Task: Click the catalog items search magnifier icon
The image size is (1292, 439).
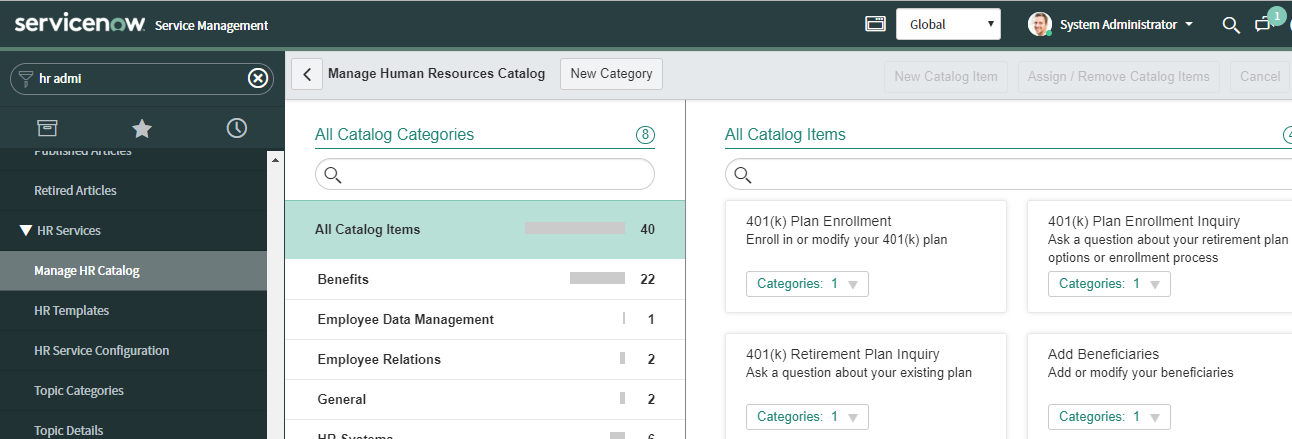Action: (743, 175)
